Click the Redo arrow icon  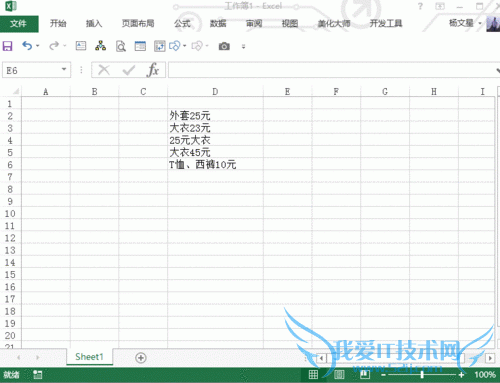[54, 46]
